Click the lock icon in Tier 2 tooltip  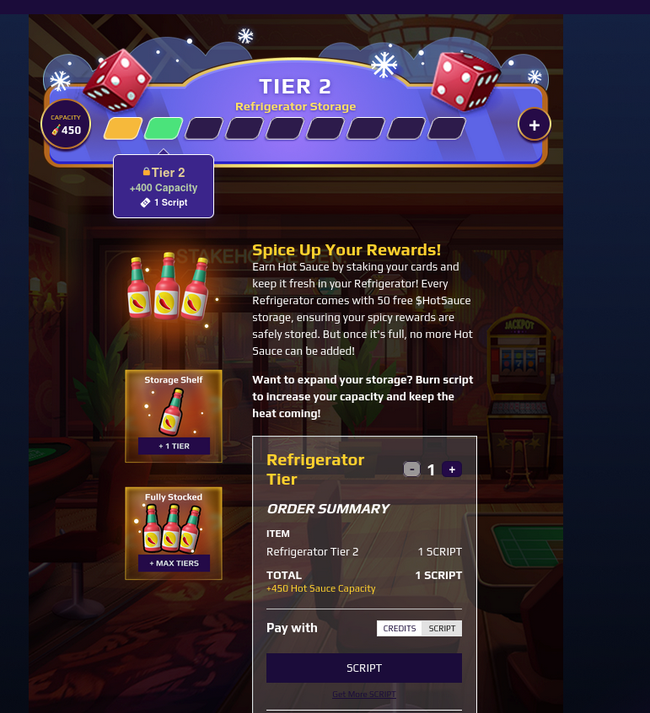(146, 171)
